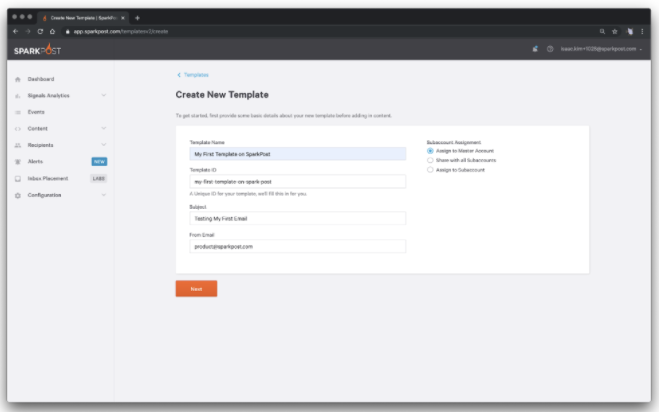Focus the Template ID field
The height and width of the screenshot is (412, 659).
tap(298, 182)
